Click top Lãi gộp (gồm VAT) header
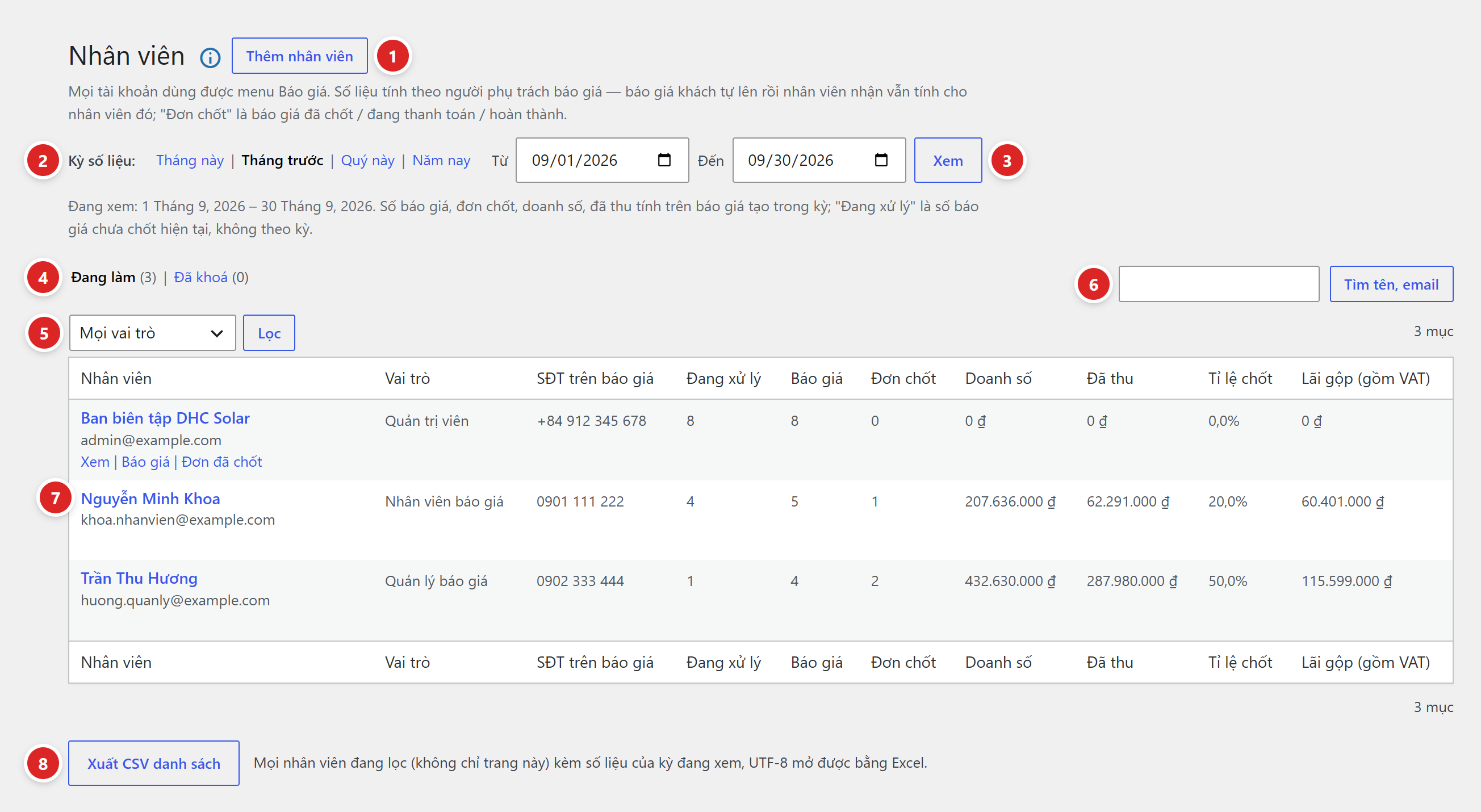1481x812 pixels. pos(1366,378)
